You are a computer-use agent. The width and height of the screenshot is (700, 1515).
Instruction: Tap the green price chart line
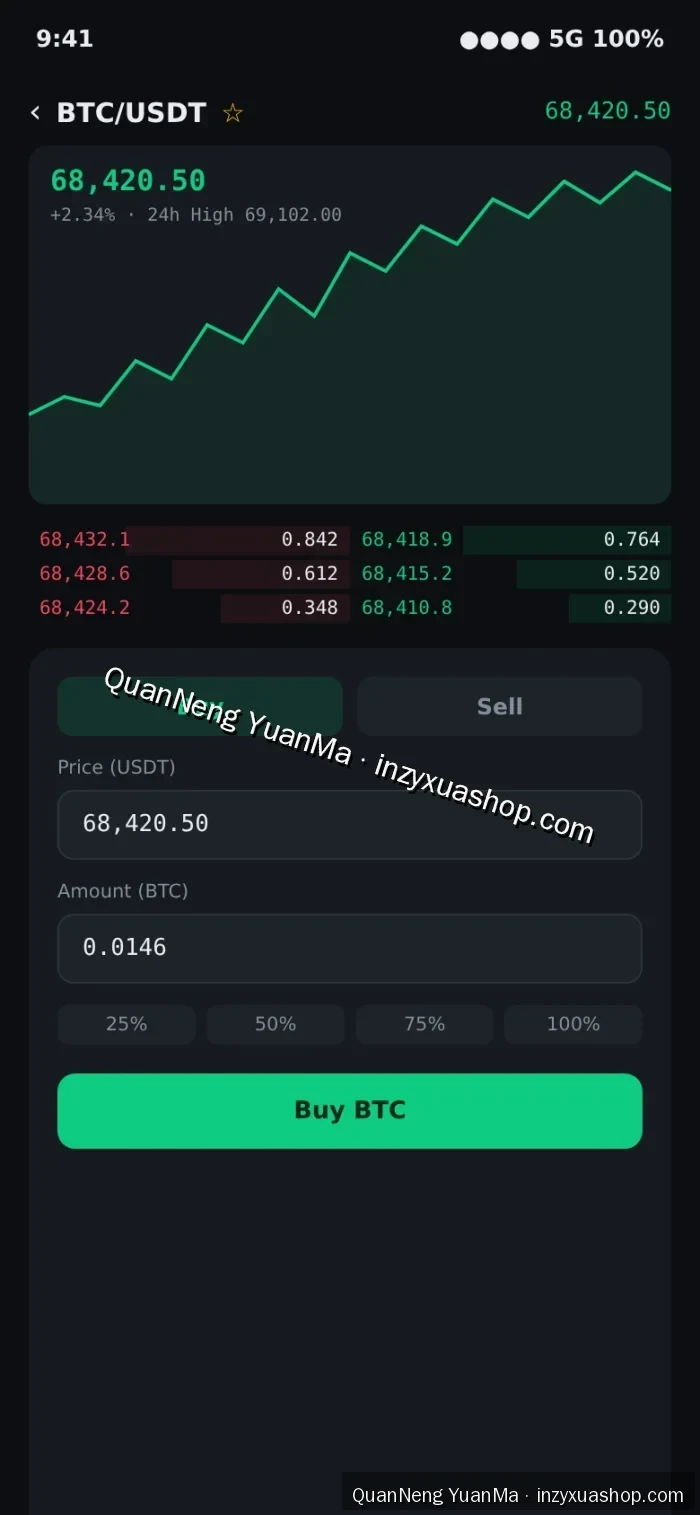350,290
